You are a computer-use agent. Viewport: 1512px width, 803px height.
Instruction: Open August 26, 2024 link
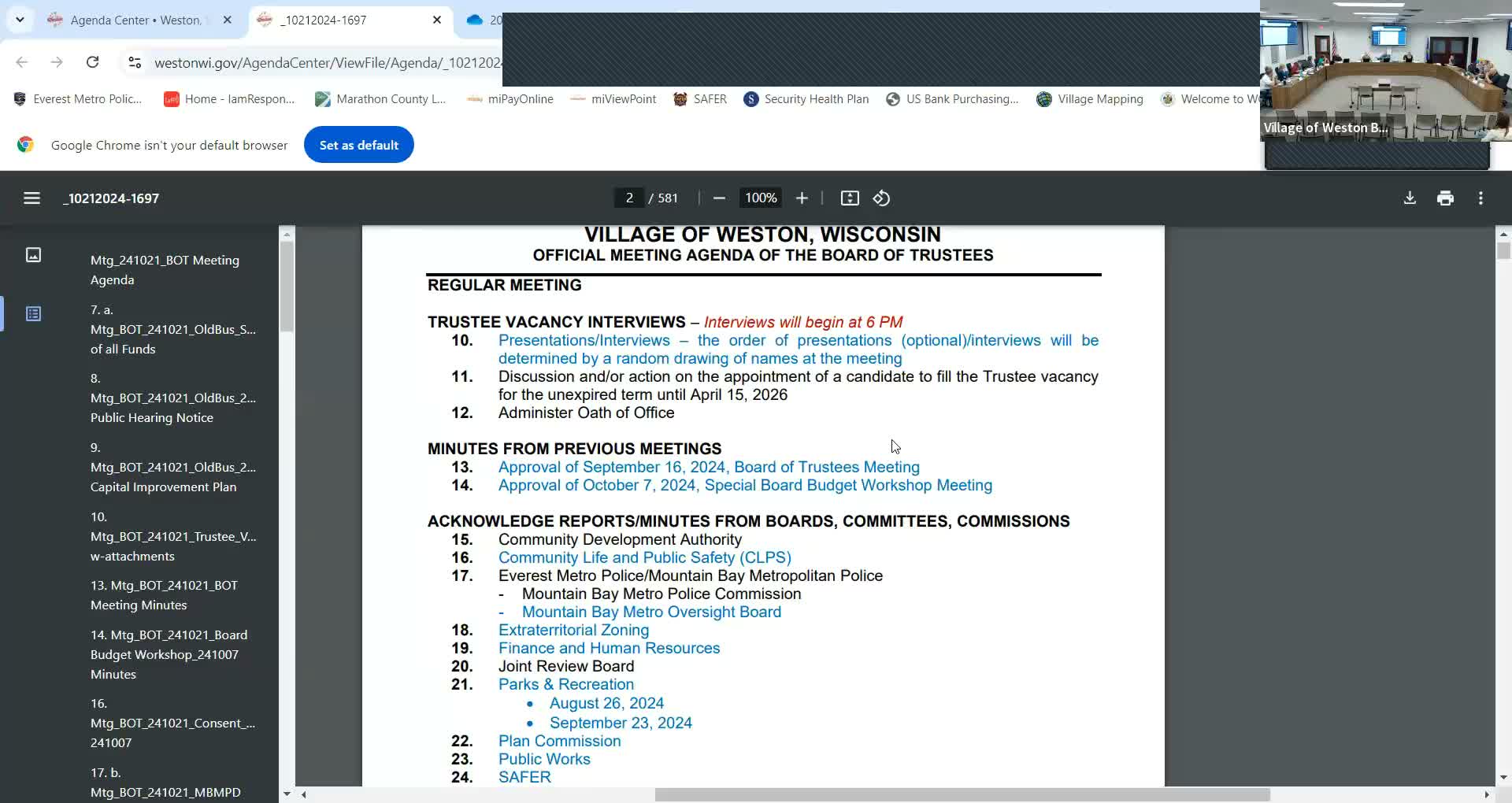606,703
